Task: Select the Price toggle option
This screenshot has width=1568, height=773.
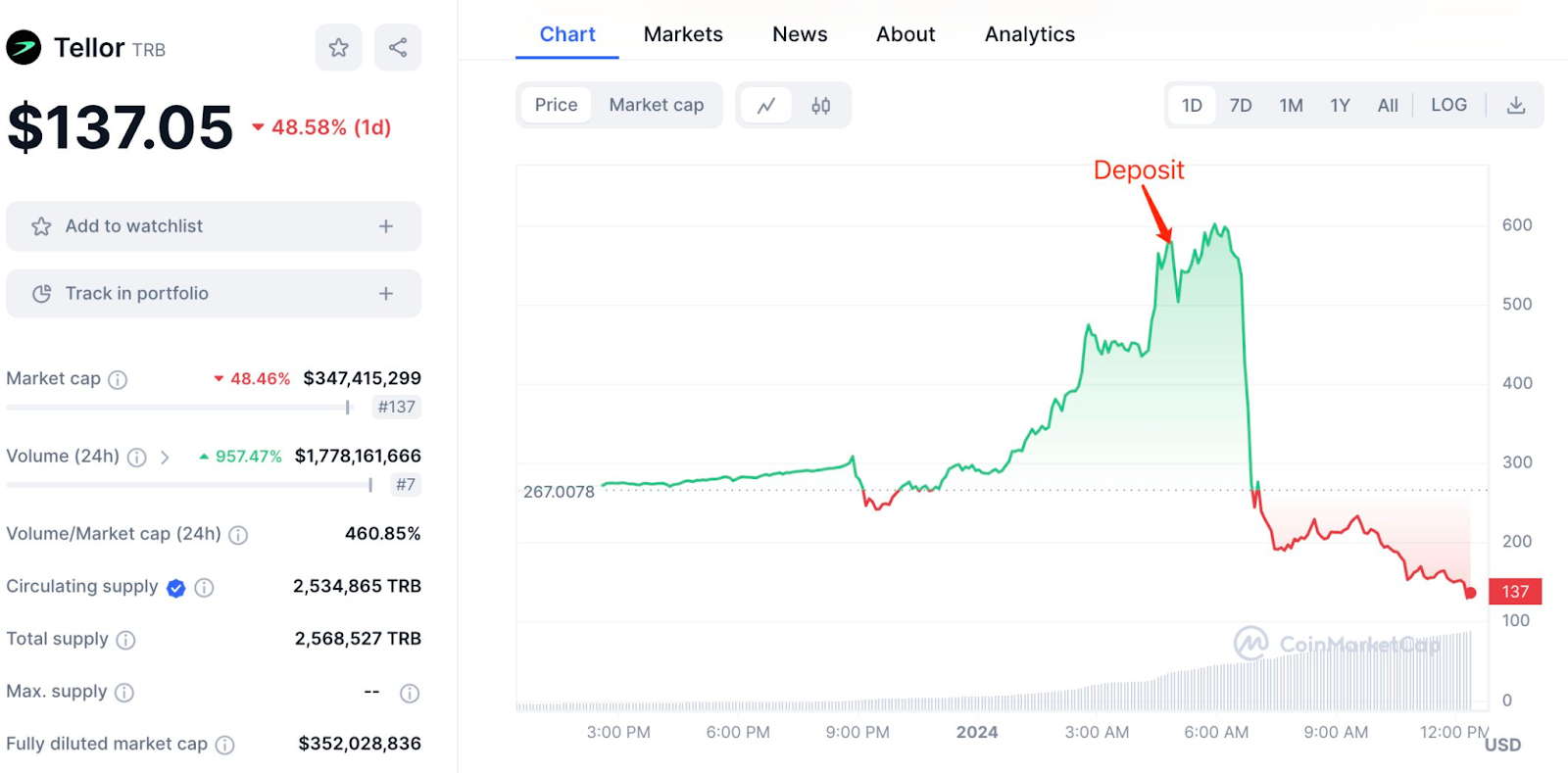Action: click(x=556, y=105)
